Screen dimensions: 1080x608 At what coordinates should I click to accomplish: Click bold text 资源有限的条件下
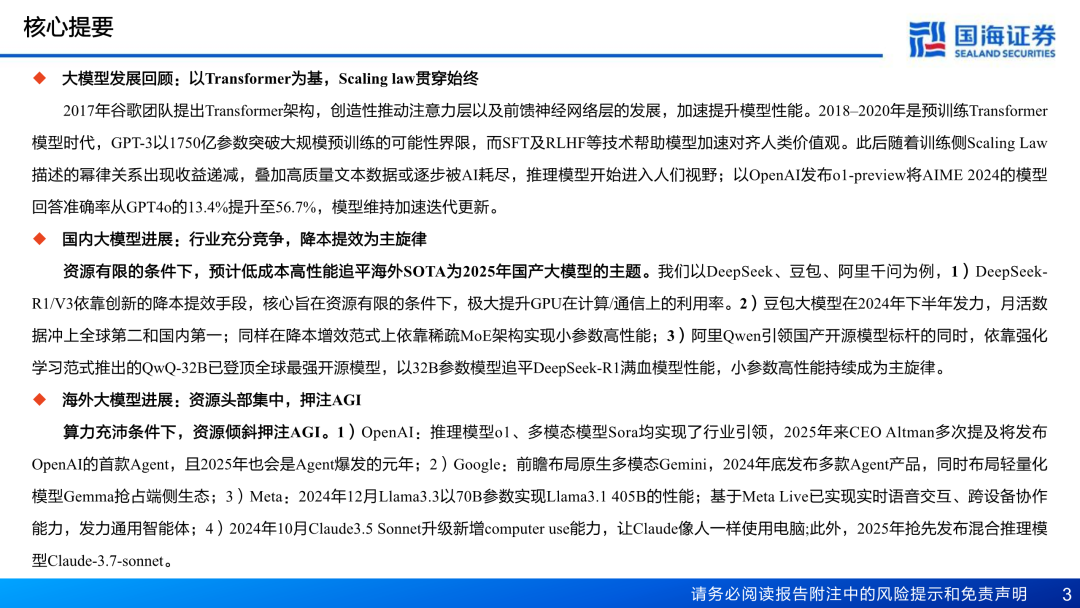(x=127, y=271)
